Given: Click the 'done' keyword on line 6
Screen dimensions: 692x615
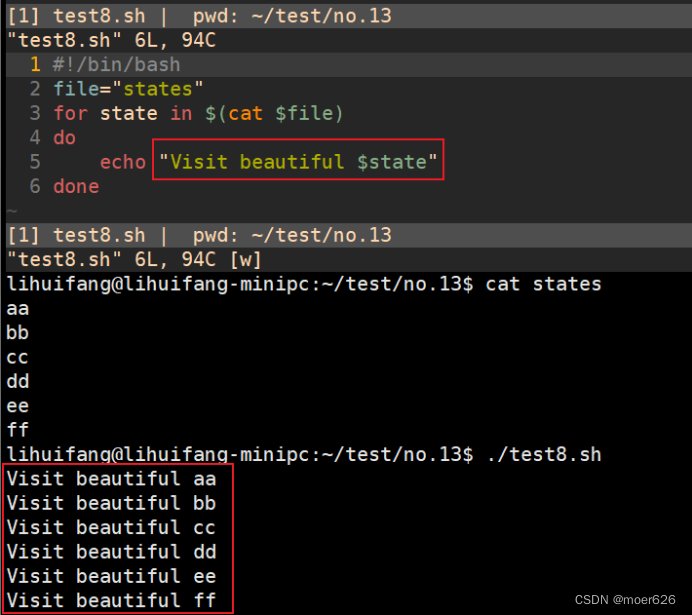Looking at the screenshot, I should 76,186.
